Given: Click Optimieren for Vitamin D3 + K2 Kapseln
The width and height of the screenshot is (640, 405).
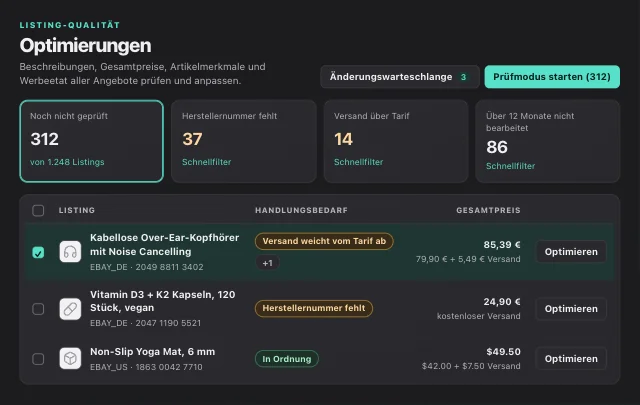Looking at the screenshot, I should pos(571,309).
